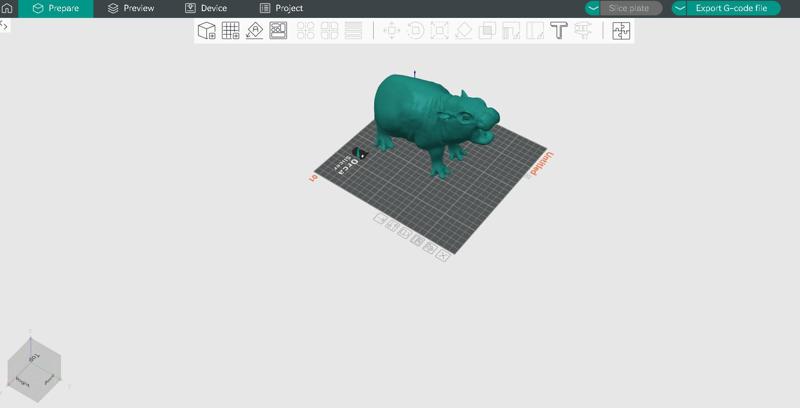
Task: Select the Text shape T tool
Action: (559, 31)
